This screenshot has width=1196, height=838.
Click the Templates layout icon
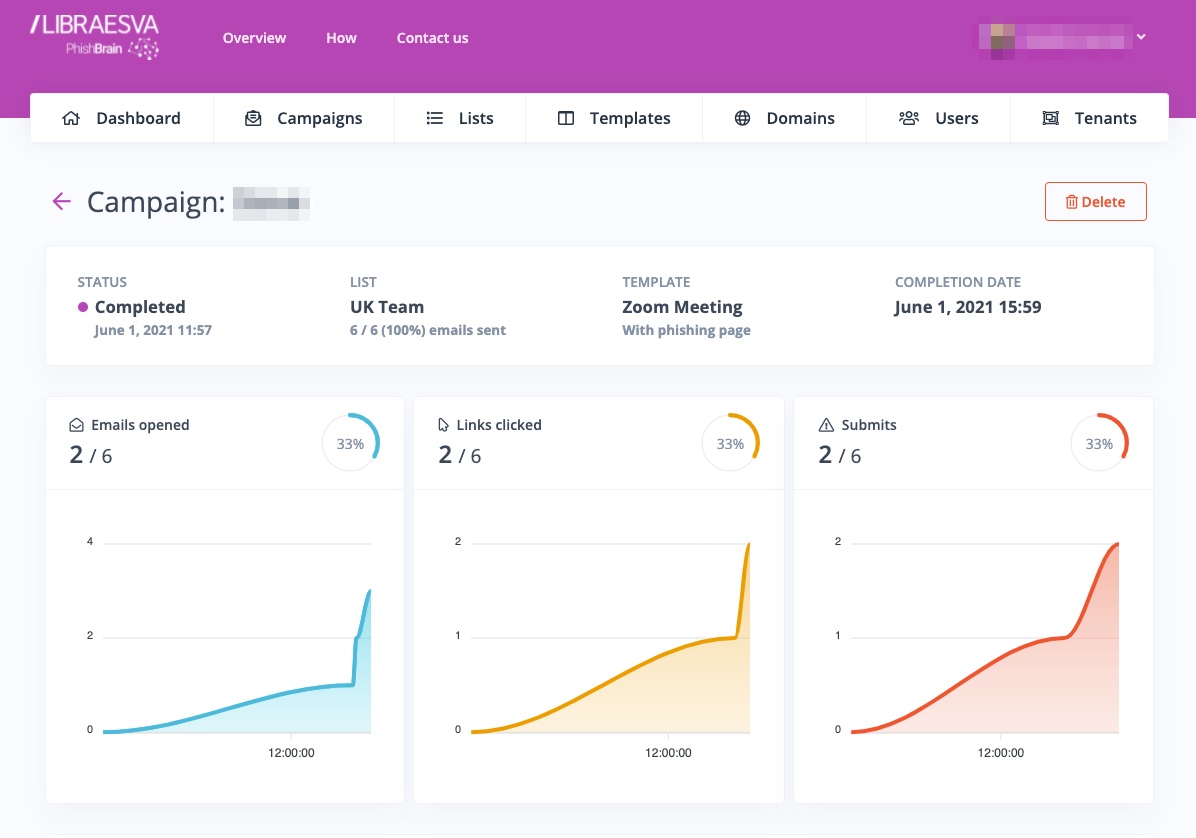[x=566, y=118]
